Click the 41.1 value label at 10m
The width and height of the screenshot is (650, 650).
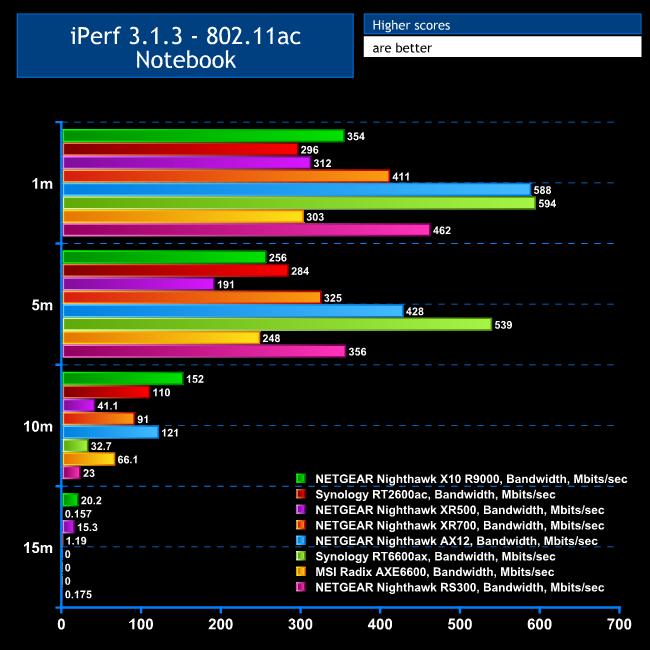coord(108,406)
